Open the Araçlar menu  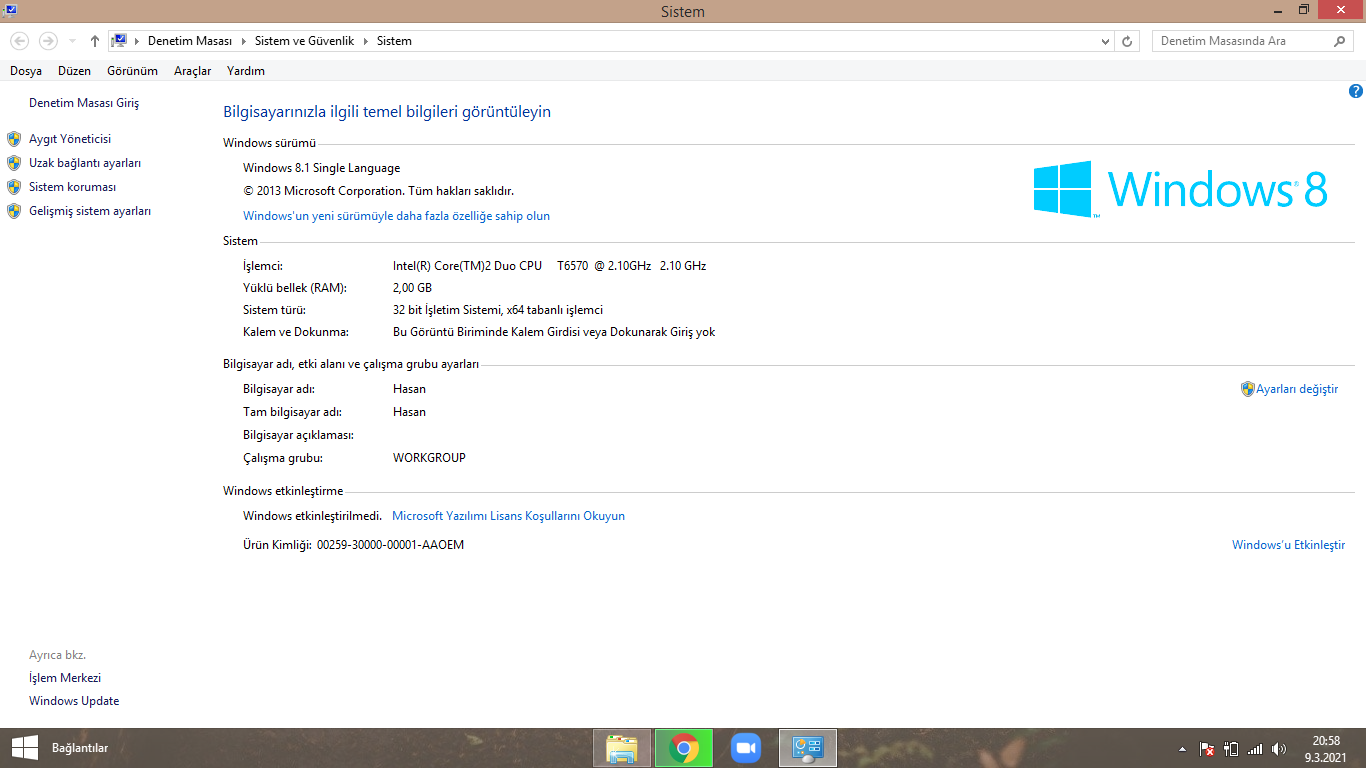pyautogui.click(x=193, y=71)
